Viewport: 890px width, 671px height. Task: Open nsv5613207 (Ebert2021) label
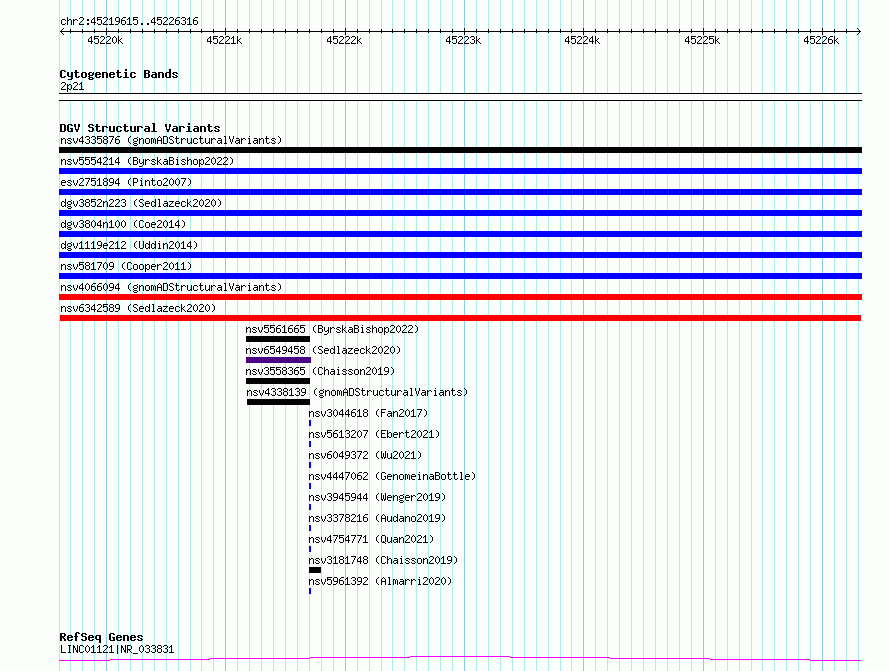[x=374, y=434]
